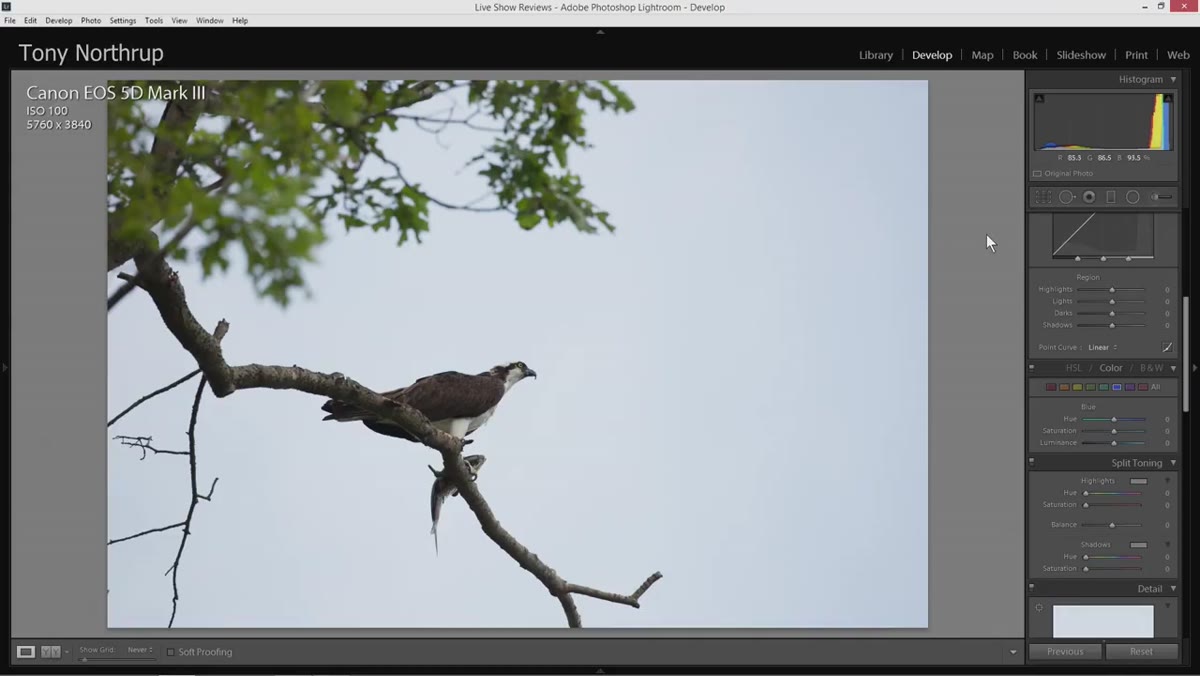Open the Settings menu
This screenshot has height=676, width=1200.
click(123, 20)
